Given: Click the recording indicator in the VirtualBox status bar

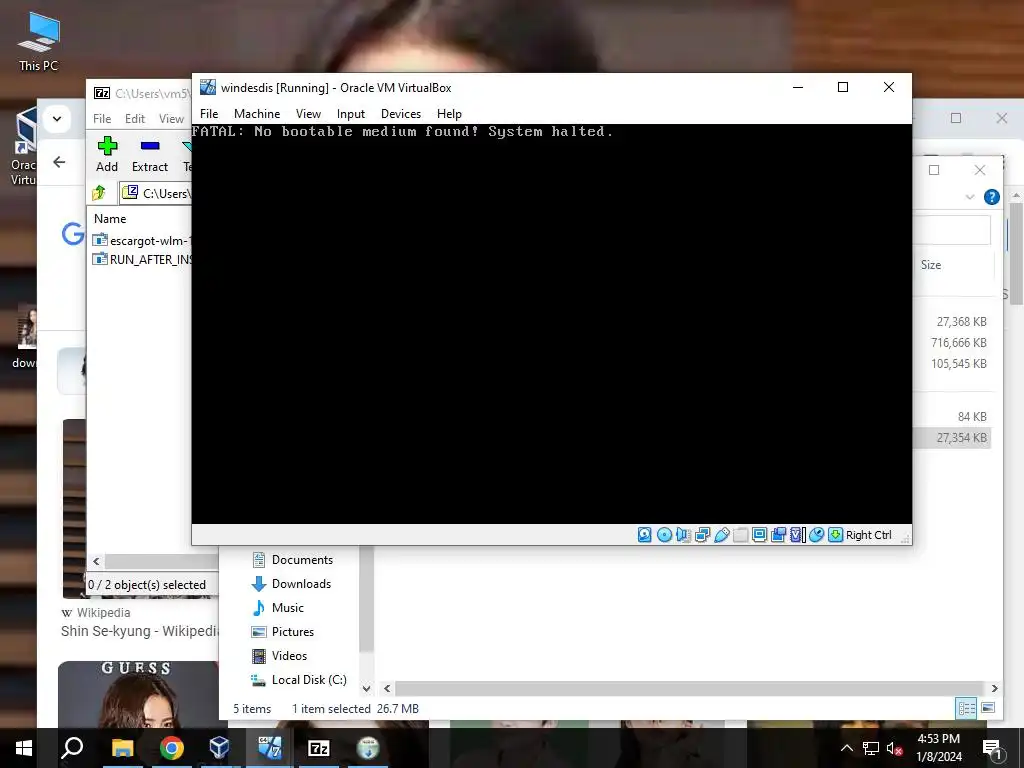Looking at the screenshot, I should [778, 535].
